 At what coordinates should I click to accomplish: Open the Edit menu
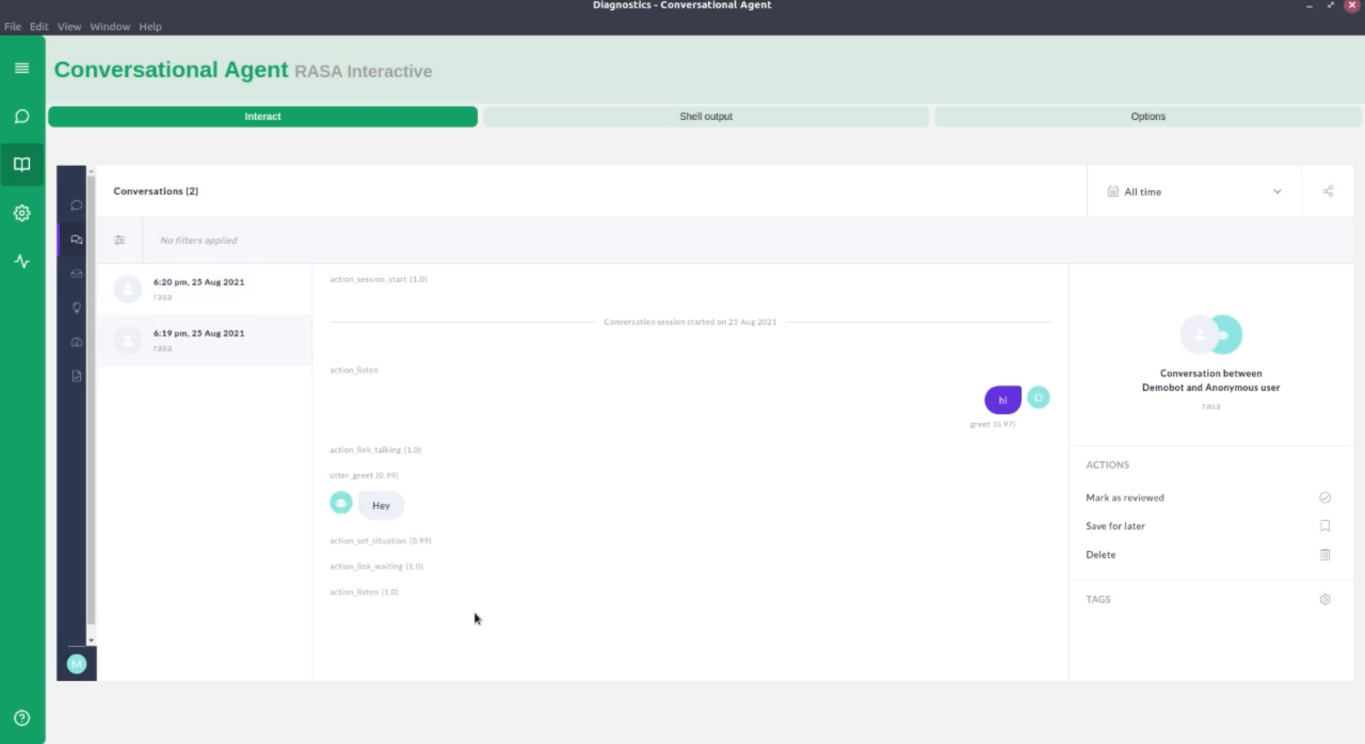click(x=39, y=27)
